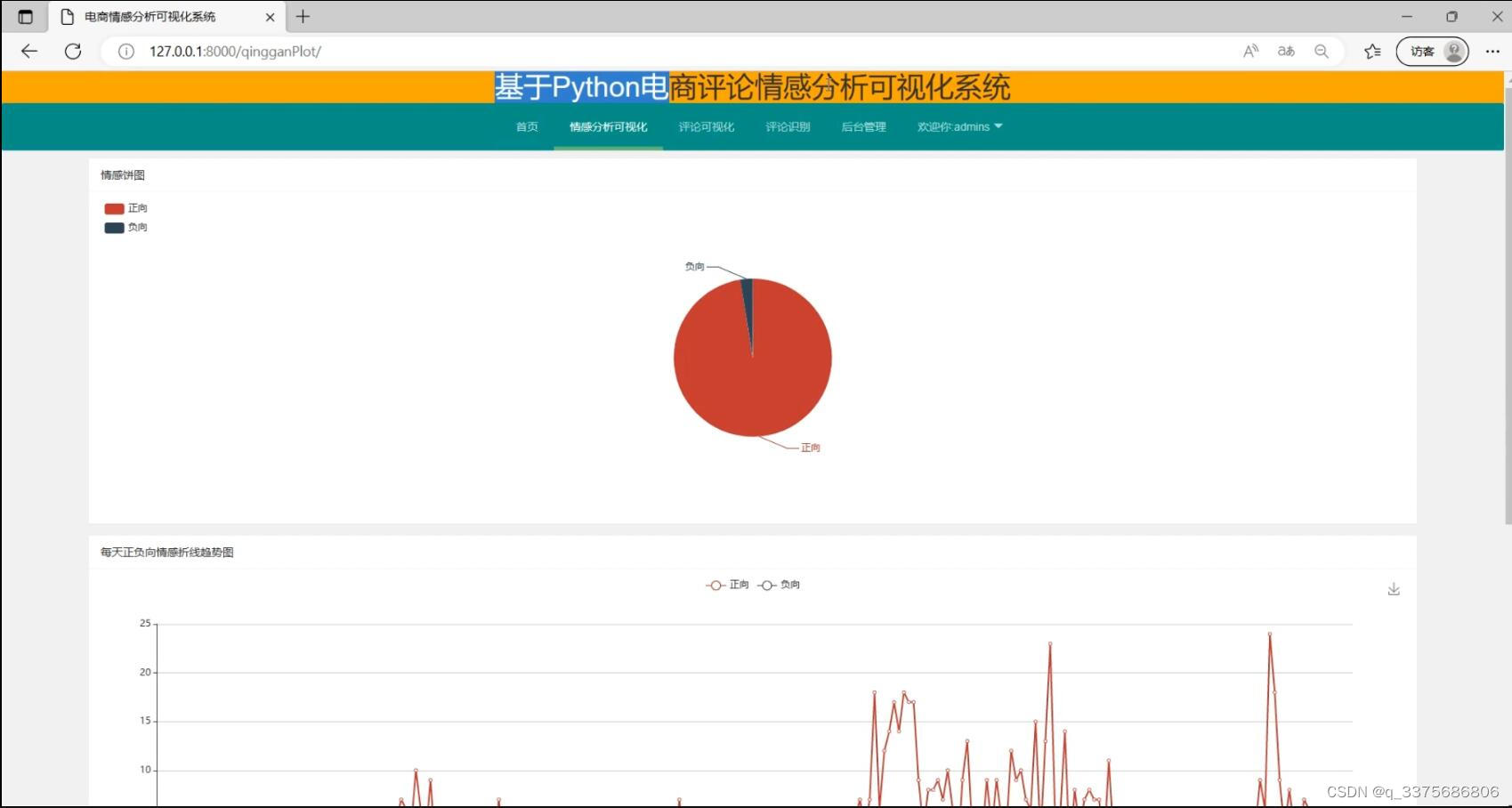Expand the 欢迎你:admins user dropdown
Viewport: 1512px width, 808px height.
(959, 127)
